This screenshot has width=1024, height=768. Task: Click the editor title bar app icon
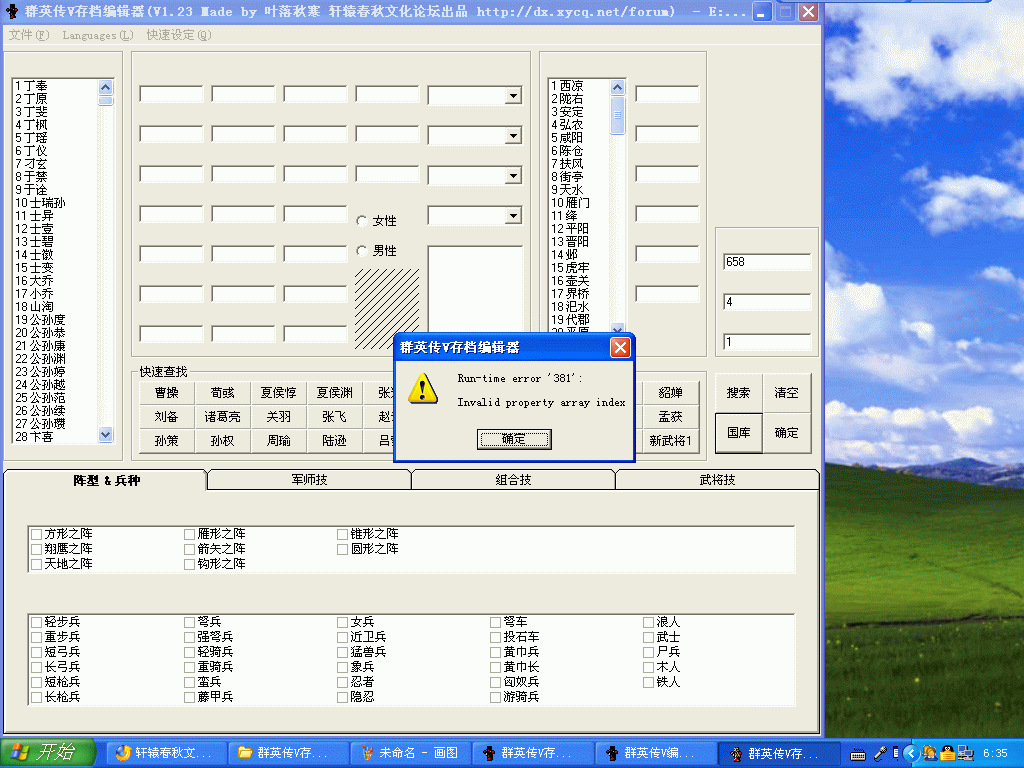[x=12, y=12]
